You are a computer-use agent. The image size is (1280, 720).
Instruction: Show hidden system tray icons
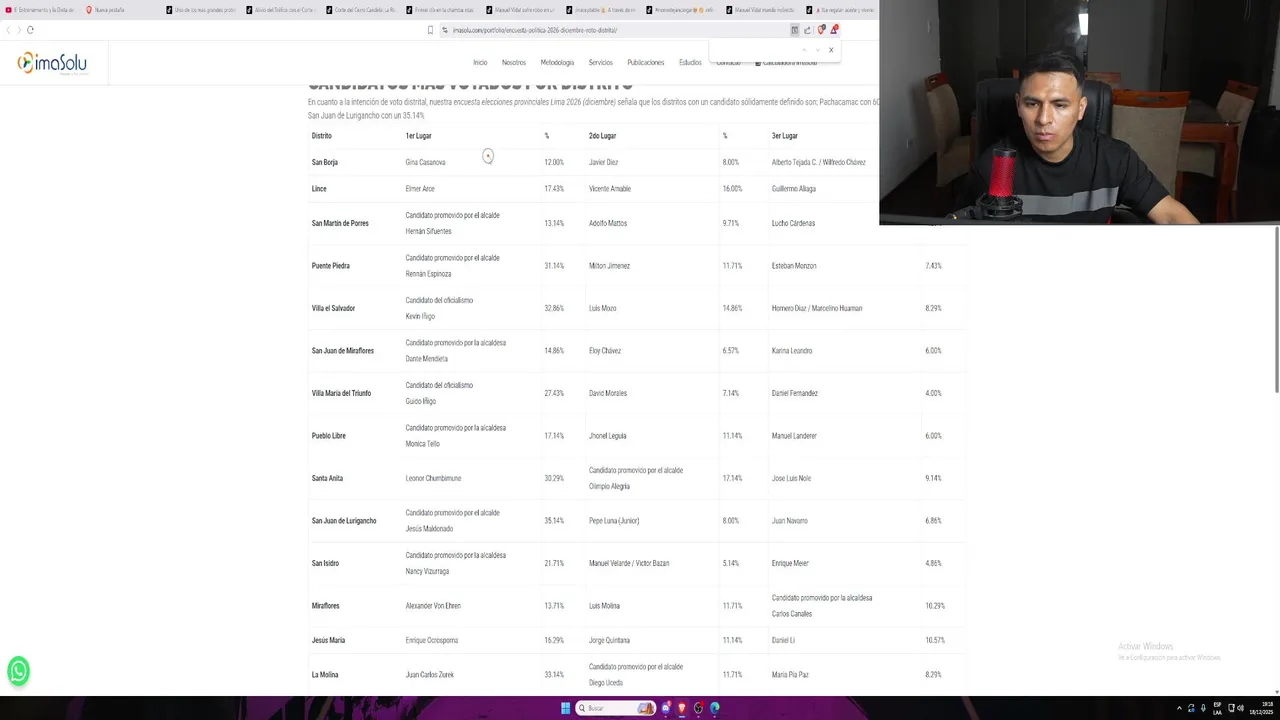pos(1179,708)
